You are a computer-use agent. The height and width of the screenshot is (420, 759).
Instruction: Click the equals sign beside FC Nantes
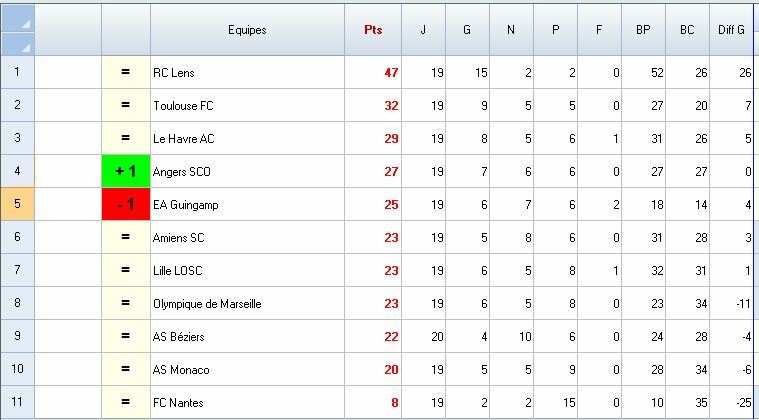tap(126, 403)
